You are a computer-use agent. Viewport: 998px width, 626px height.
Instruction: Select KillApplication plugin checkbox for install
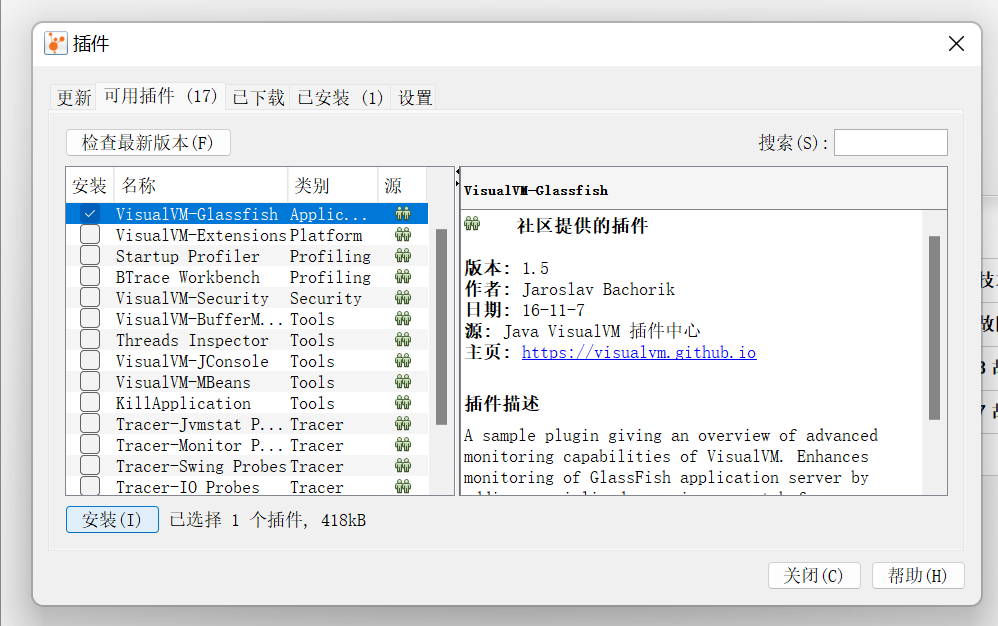pos(90,403)
